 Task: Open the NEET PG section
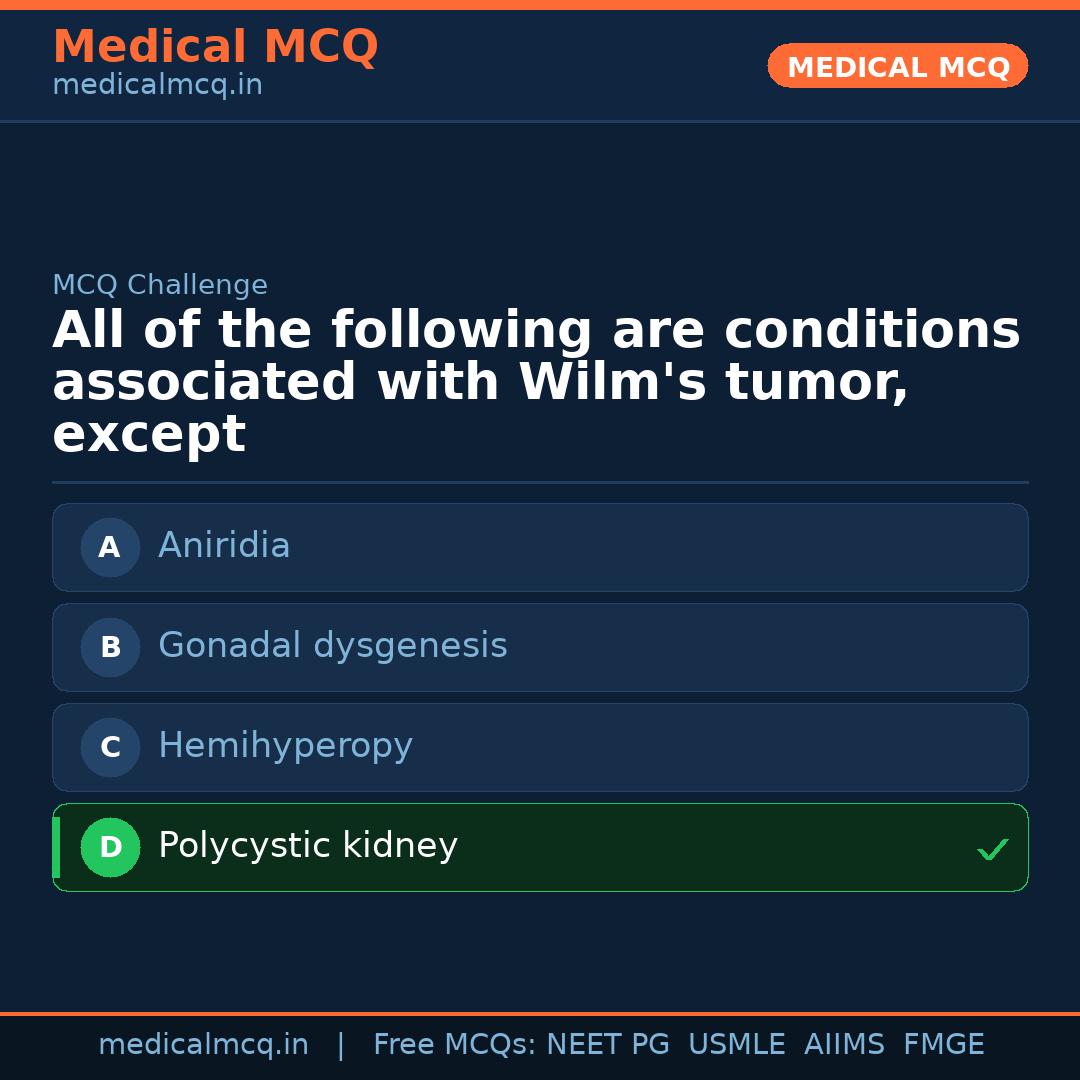pyautogui.click(x=607, y=1044)
